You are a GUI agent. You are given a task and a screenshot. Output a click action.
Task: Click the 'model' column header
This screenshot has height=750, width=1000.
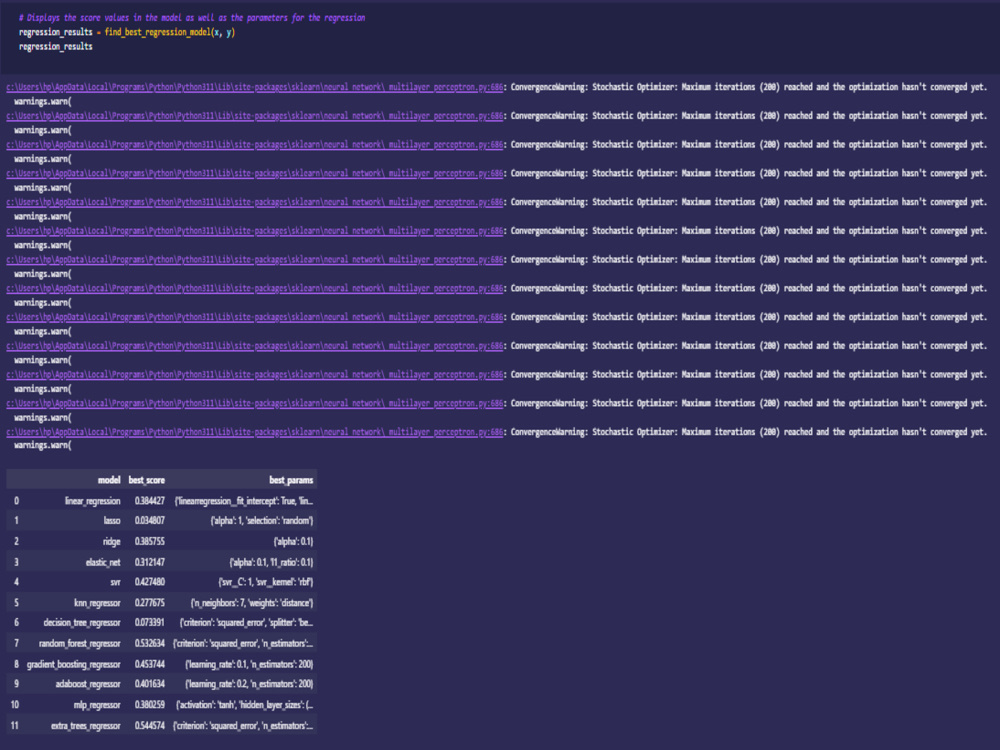(109, 480)
